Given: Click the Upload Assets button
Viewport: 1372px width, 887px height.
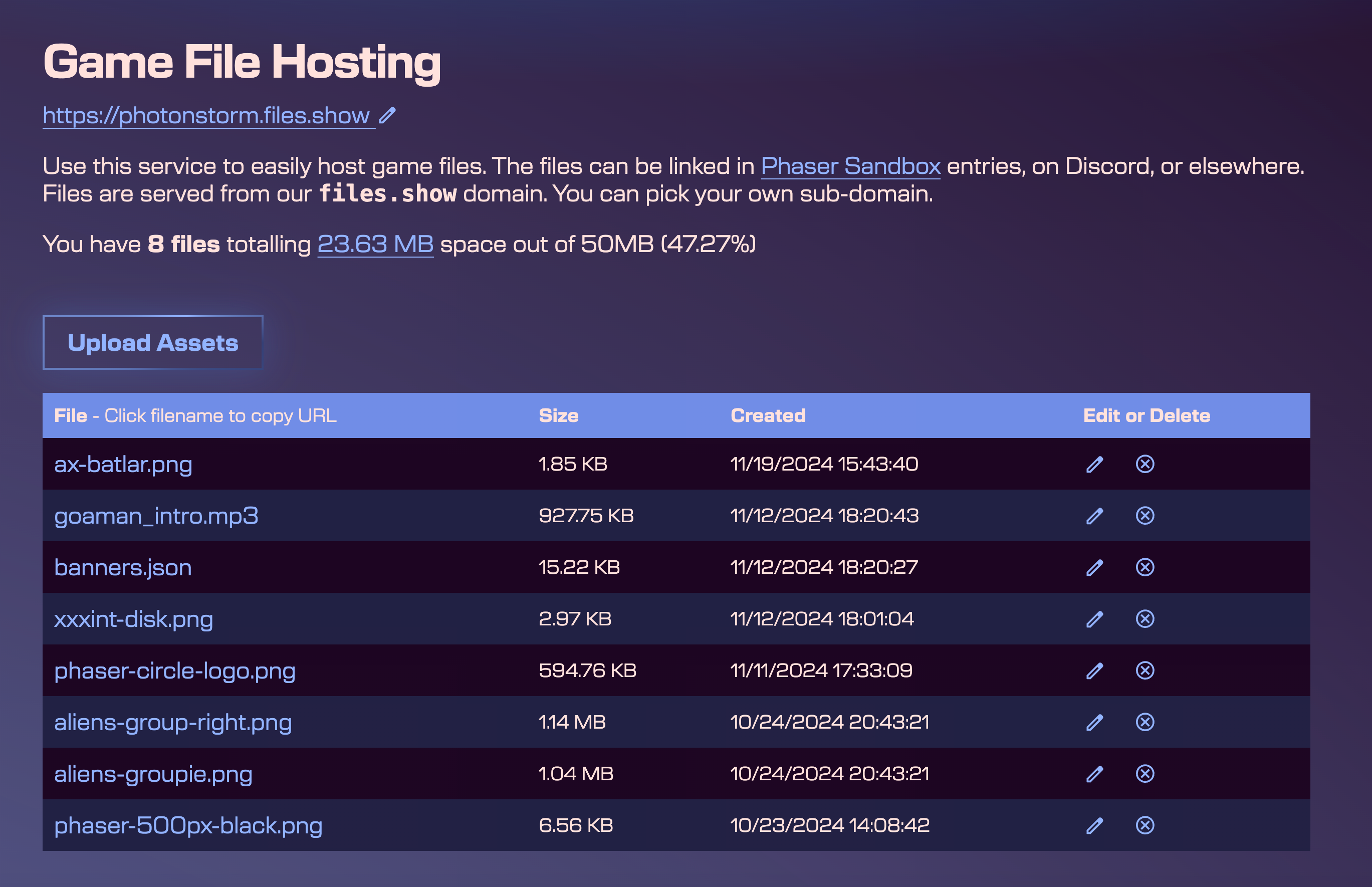Looking at the screenshot, I should 153,342.
